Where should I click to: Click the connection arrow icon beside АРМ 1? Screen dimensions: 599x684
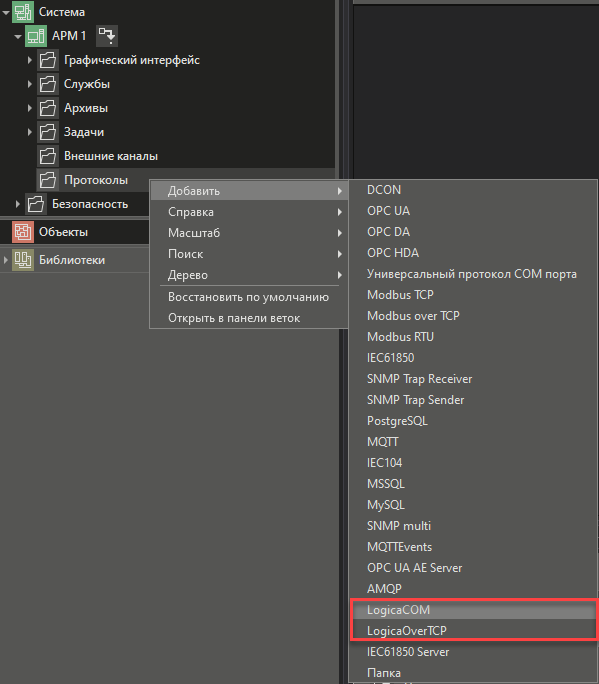click(x=107, y=35)
